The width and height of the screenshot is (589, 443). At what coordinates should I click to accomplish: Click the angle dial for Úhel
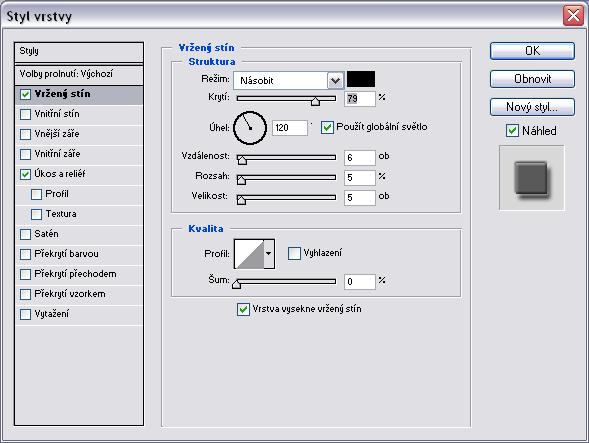point(250,128)
